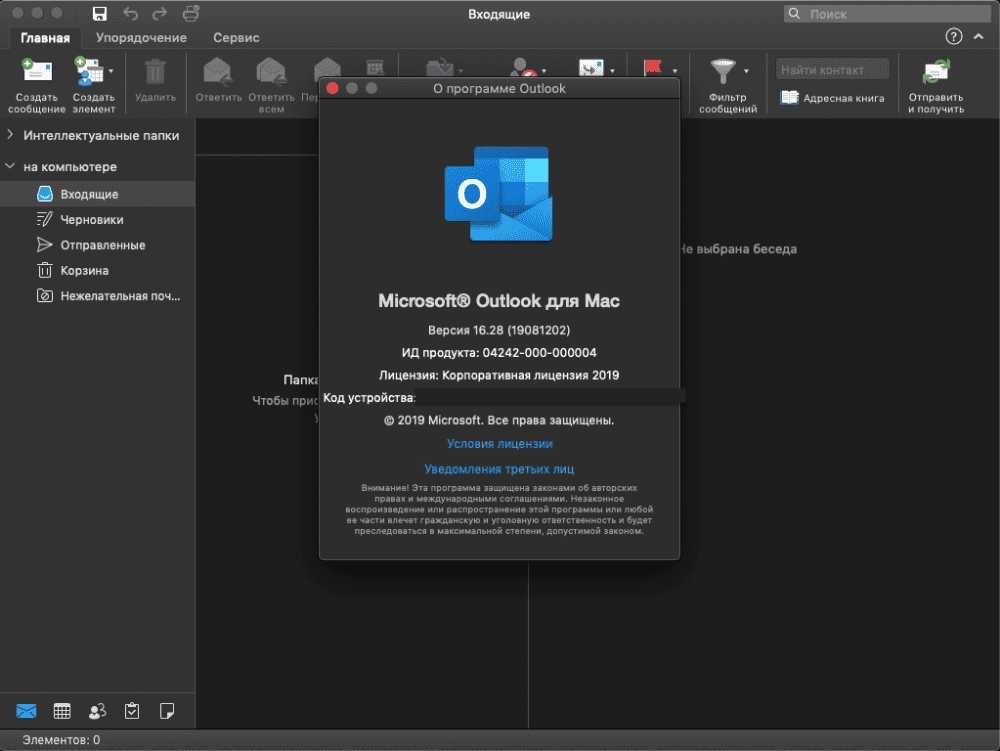Image resolution: width=1000 pixels, height=751 pixels.
Task: Open the Условия лицензии link
Action: coord(499,444)
